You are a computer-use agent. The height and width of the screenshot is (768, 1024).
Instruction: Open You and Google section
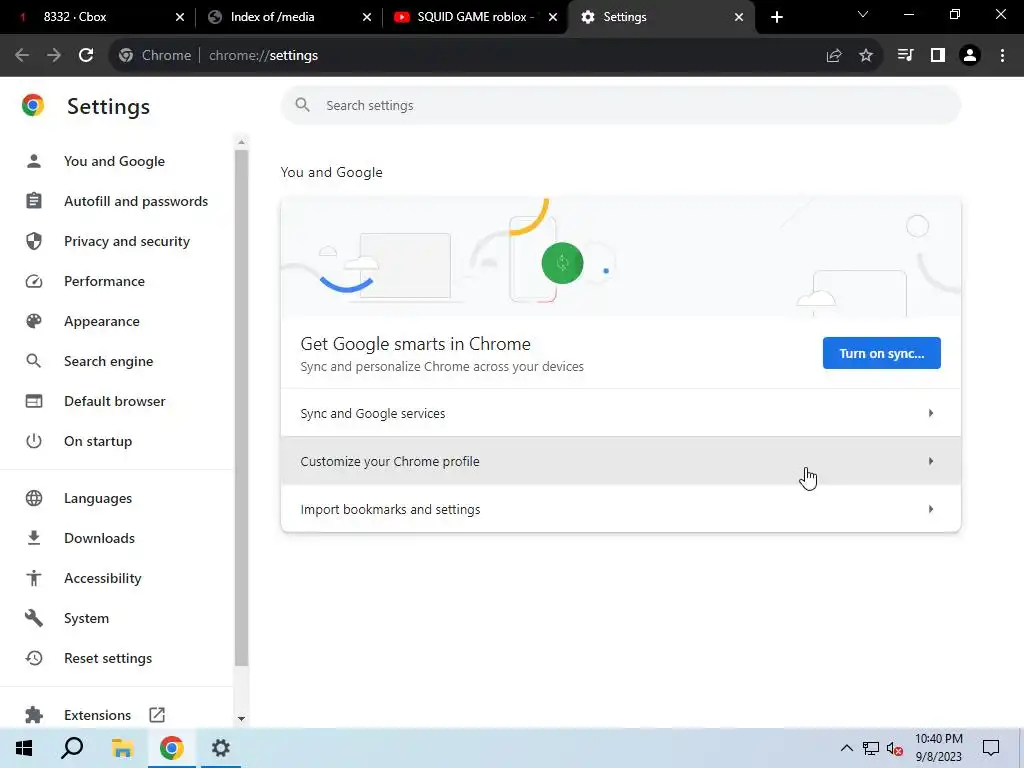pyautogui.click(x=114, y=161)
